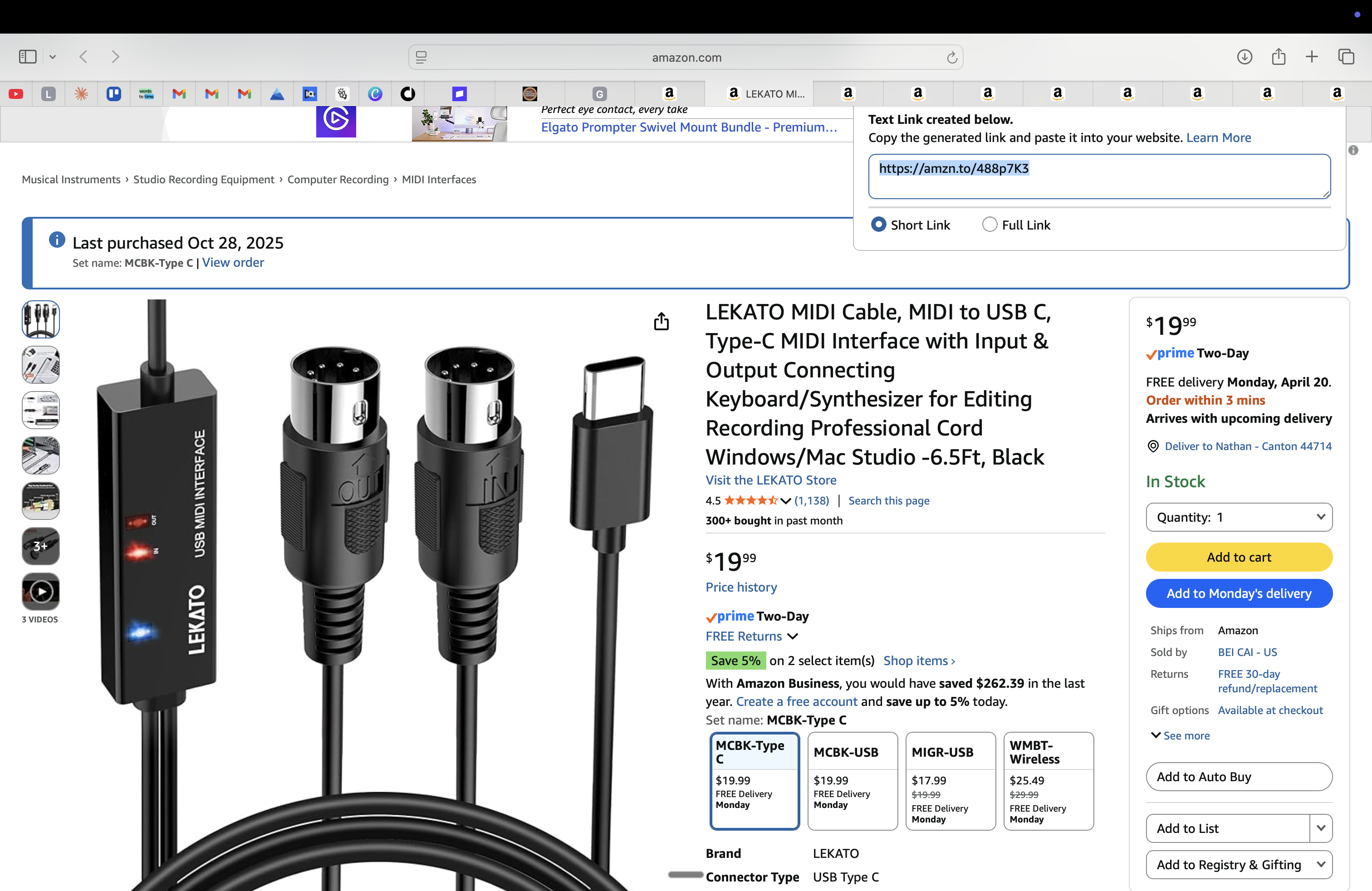Share the product via image share icon
This screenshot has height=891, width=1372.
click(662, 322)
